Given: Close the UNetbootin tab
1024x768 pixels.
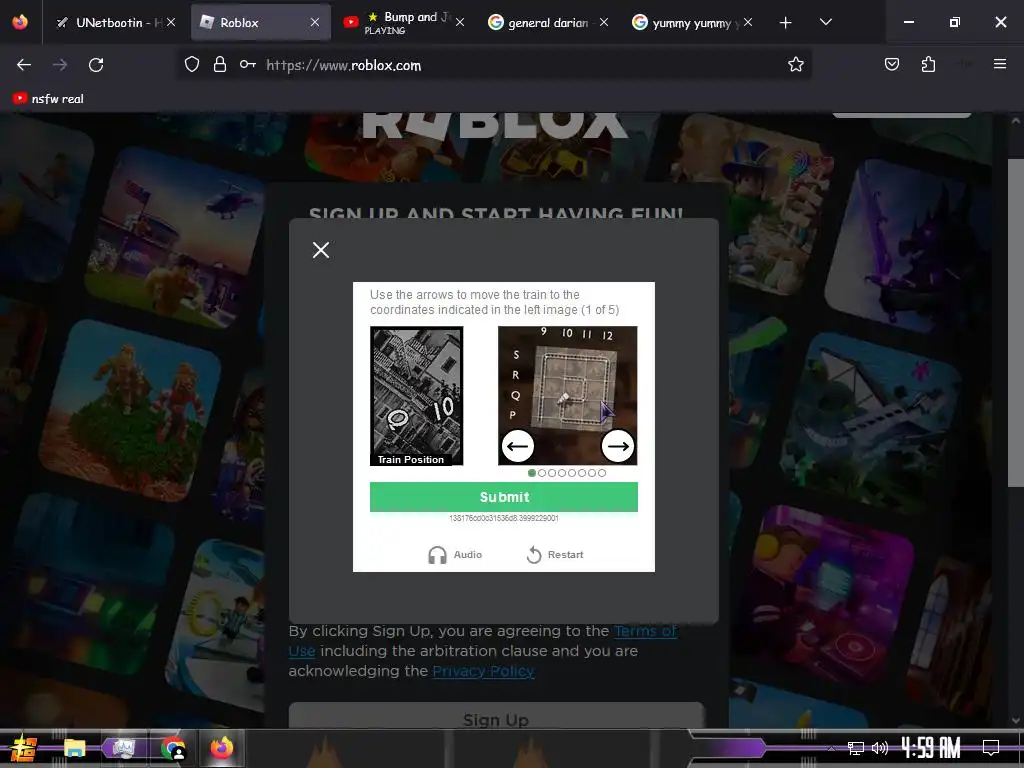Looking at the screenshot, I should [171, 22].
